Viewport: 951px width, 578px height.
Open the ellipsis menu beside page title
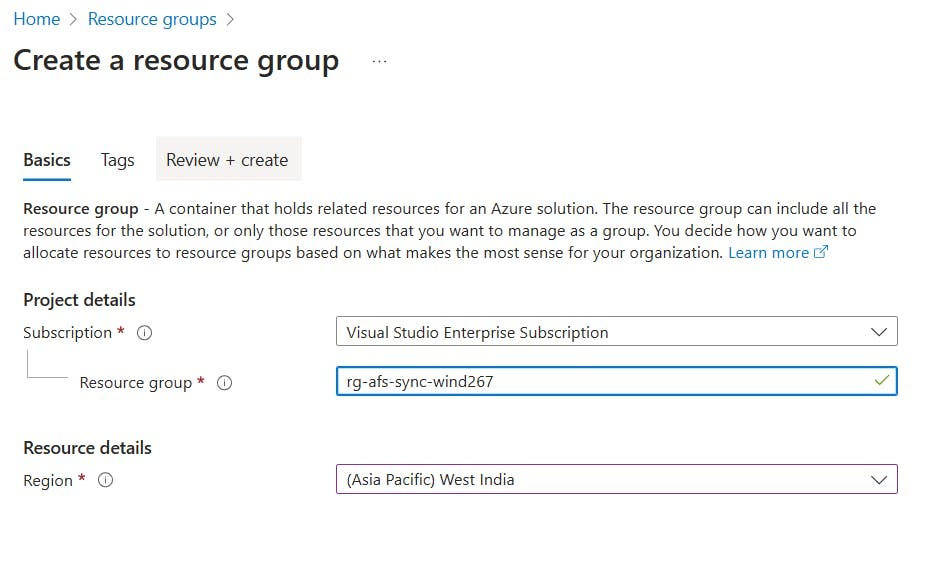(x=380, y=61)
